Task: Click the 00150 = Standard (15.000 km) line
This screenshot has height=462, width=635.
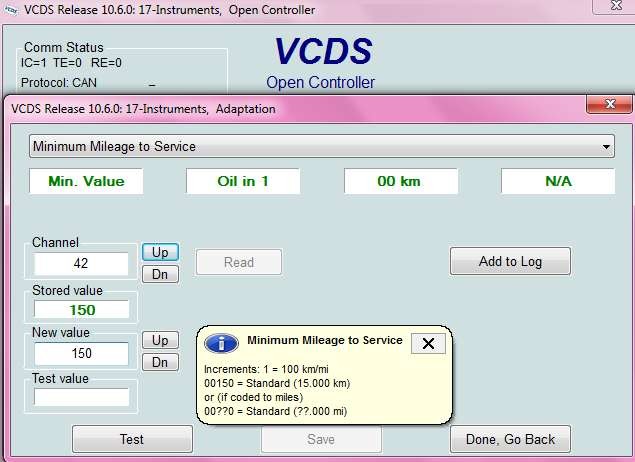Action: pos(277,383)
